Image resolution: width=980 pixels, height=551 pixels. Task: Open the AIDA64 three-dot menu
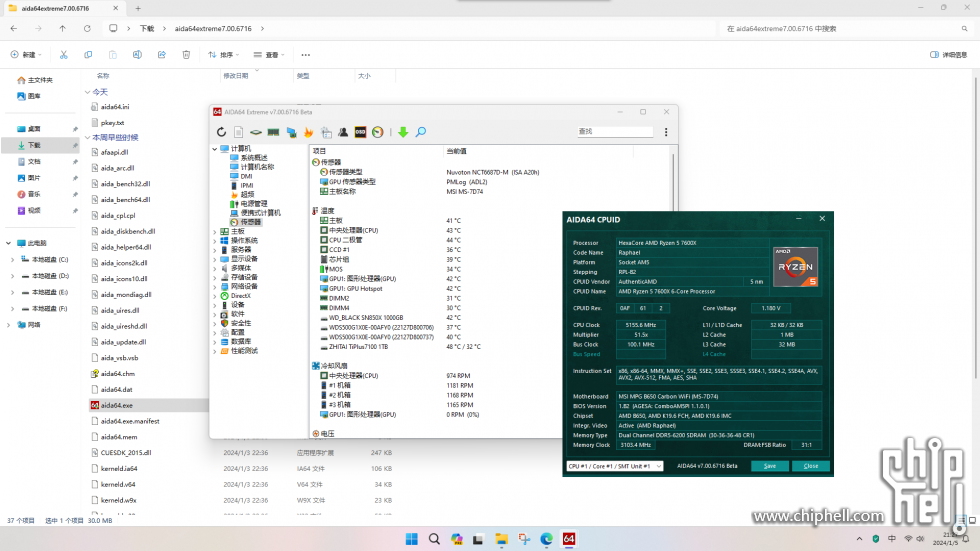point(666,132)
